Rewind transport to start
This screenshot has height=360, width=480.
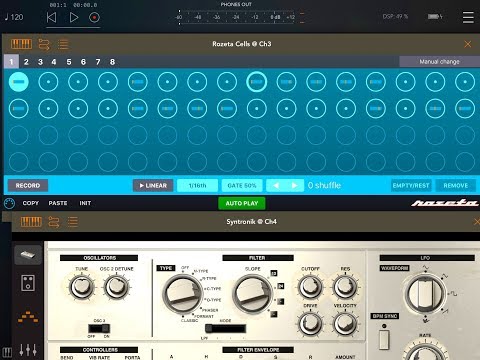[51, 17]
